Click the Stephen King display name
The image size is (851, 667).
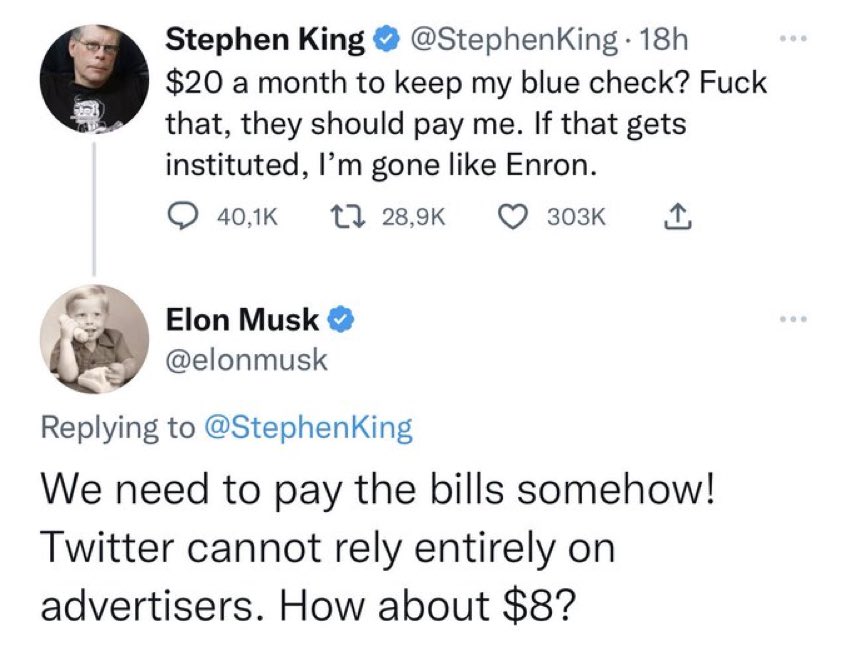[265, 41]
